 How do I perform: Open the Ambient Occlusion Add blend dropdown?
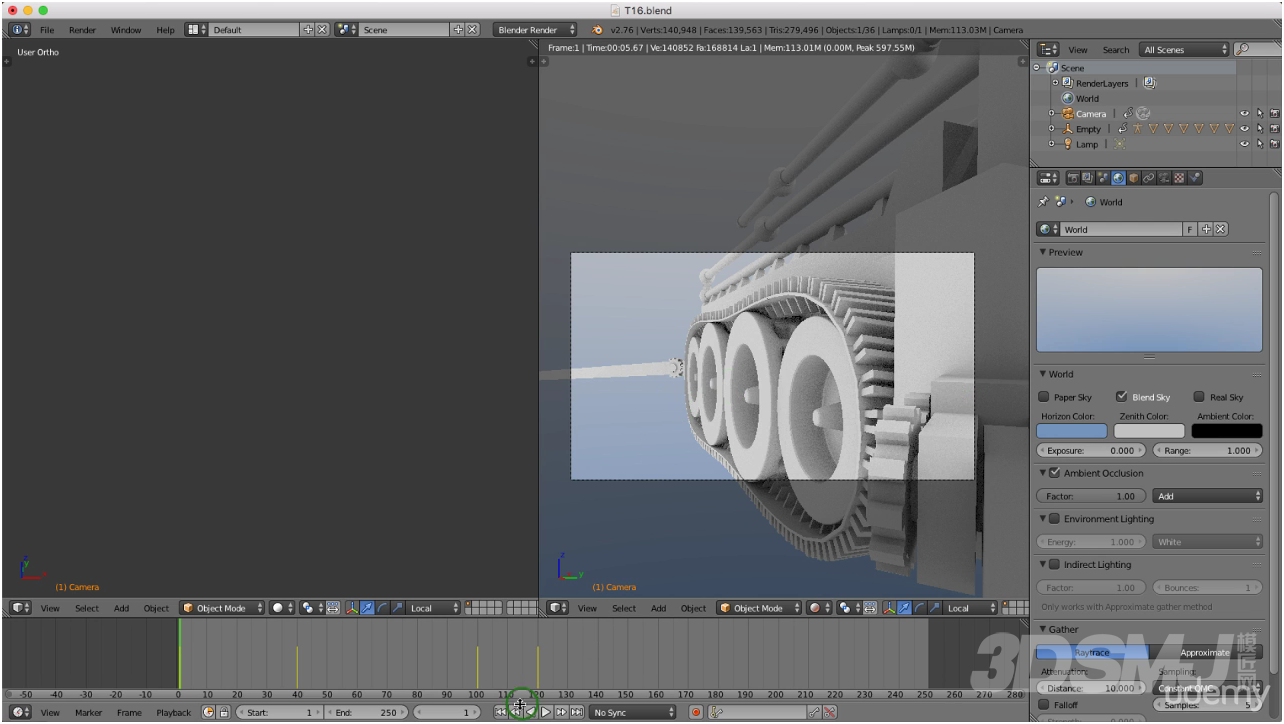pyautogui.click(x=1208, y=496)
